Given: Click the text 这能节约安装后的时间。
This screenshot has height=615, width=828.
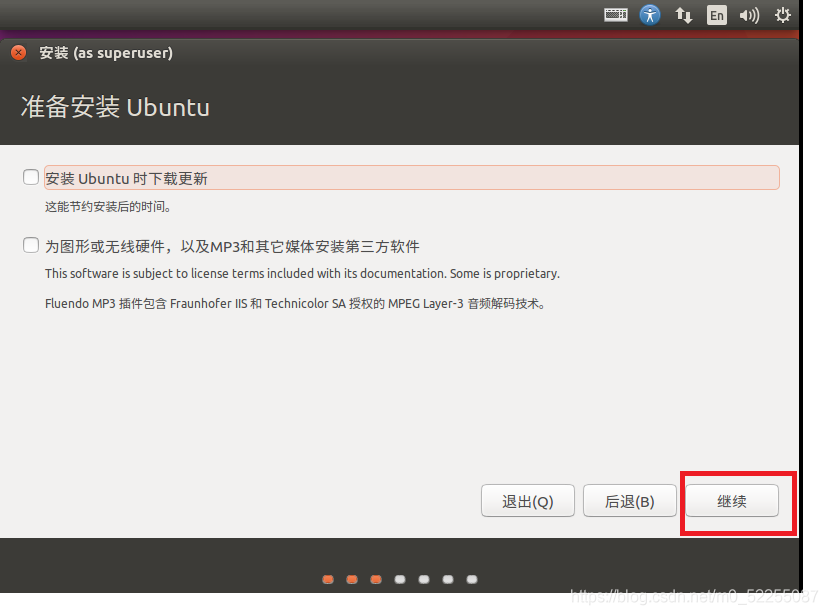Looking at the screenshot, I should coord(108,206).
